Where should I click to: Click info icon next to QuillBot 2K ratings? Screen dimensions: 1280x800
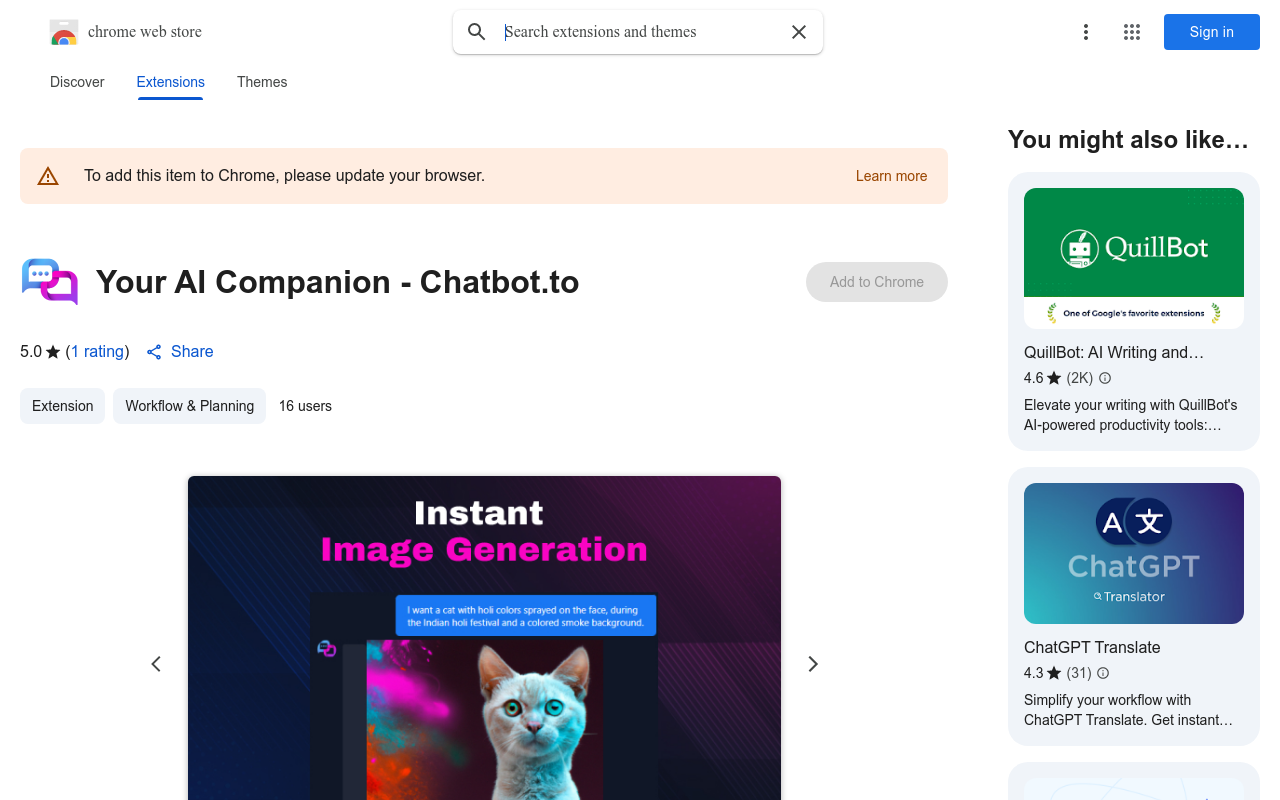coord(1105,378)
